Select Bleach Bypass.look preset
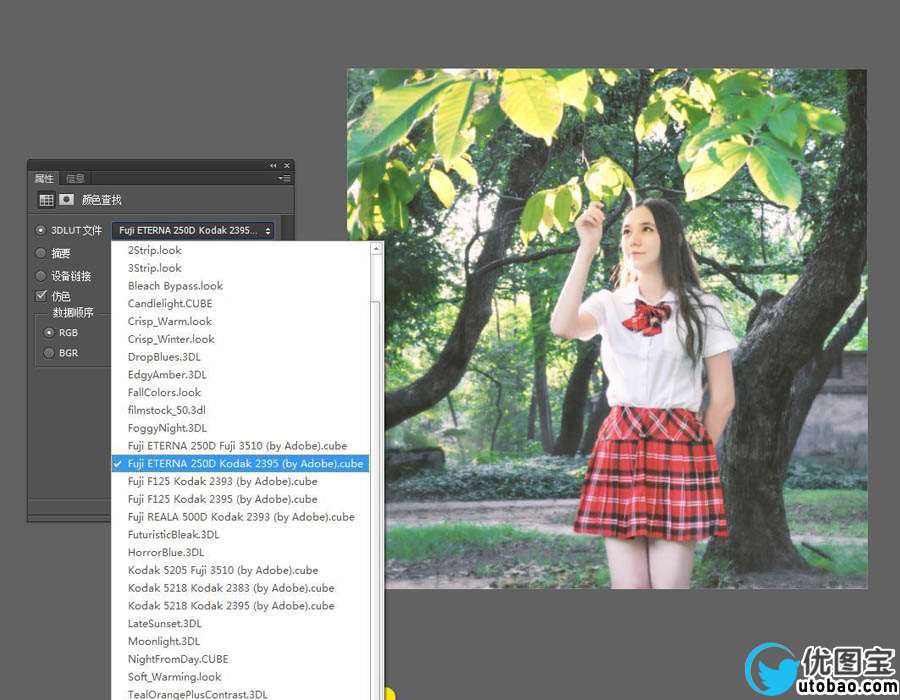This screenshot has width=900, height=700. tap(240, 286)
